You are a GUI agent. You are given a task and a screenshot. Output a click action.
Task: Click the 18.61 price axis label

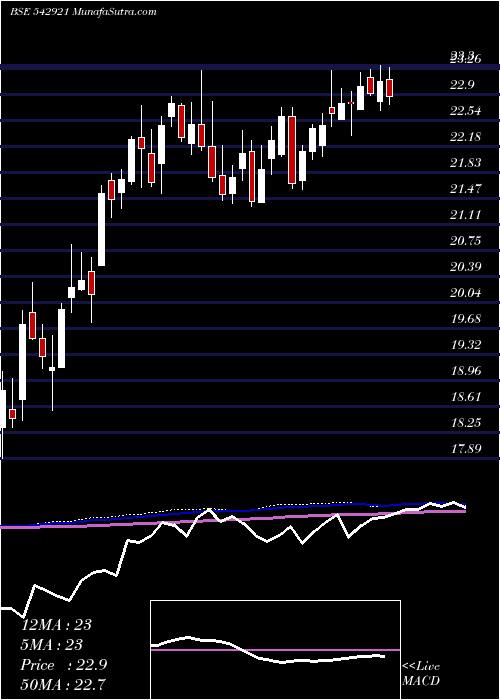pos(466,397)
